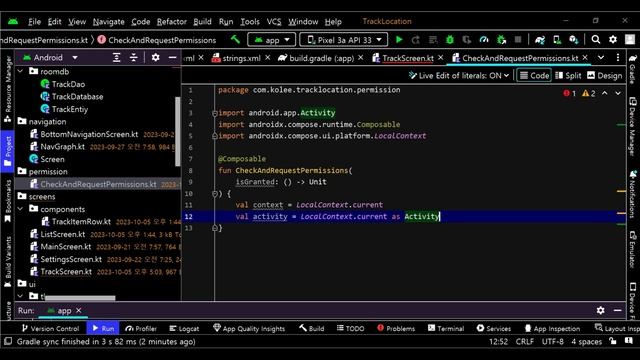
Task: Run the app with green play button
Action: coord(399,40)
